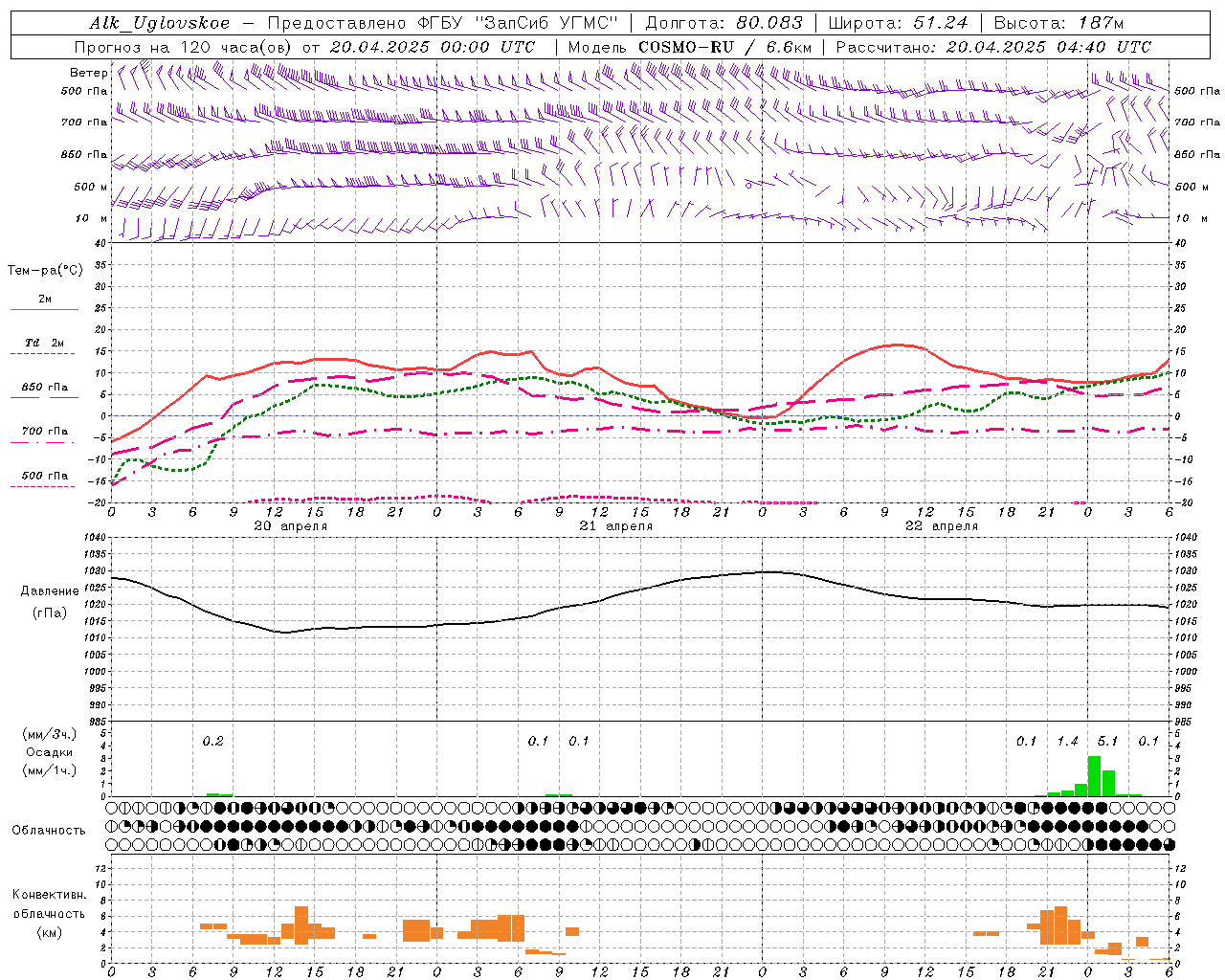The image size is (1225, 980).
Task: Click the Тем-ра(°C) axis label
Action: (45, 271)
